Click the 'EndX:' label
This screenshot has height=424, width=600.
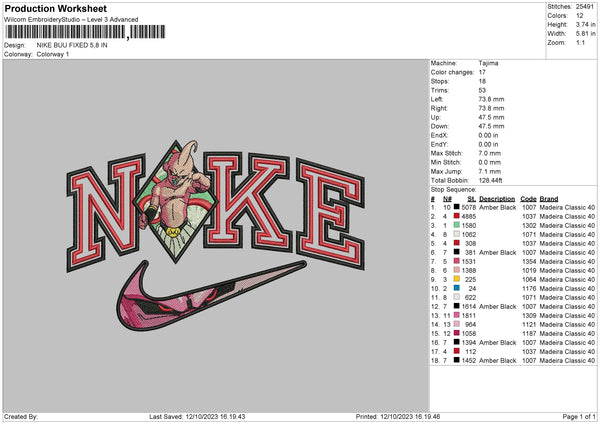(439, 135)
